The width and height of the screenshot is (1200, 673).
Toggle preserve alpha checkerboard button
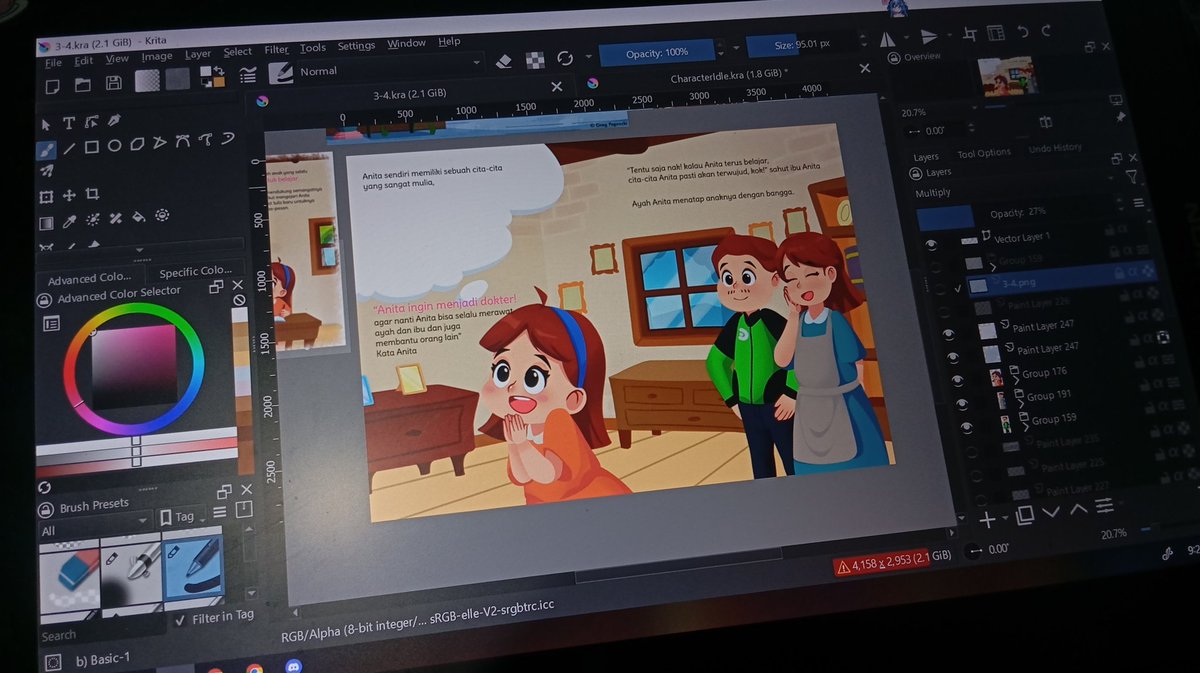coord(535,59)
